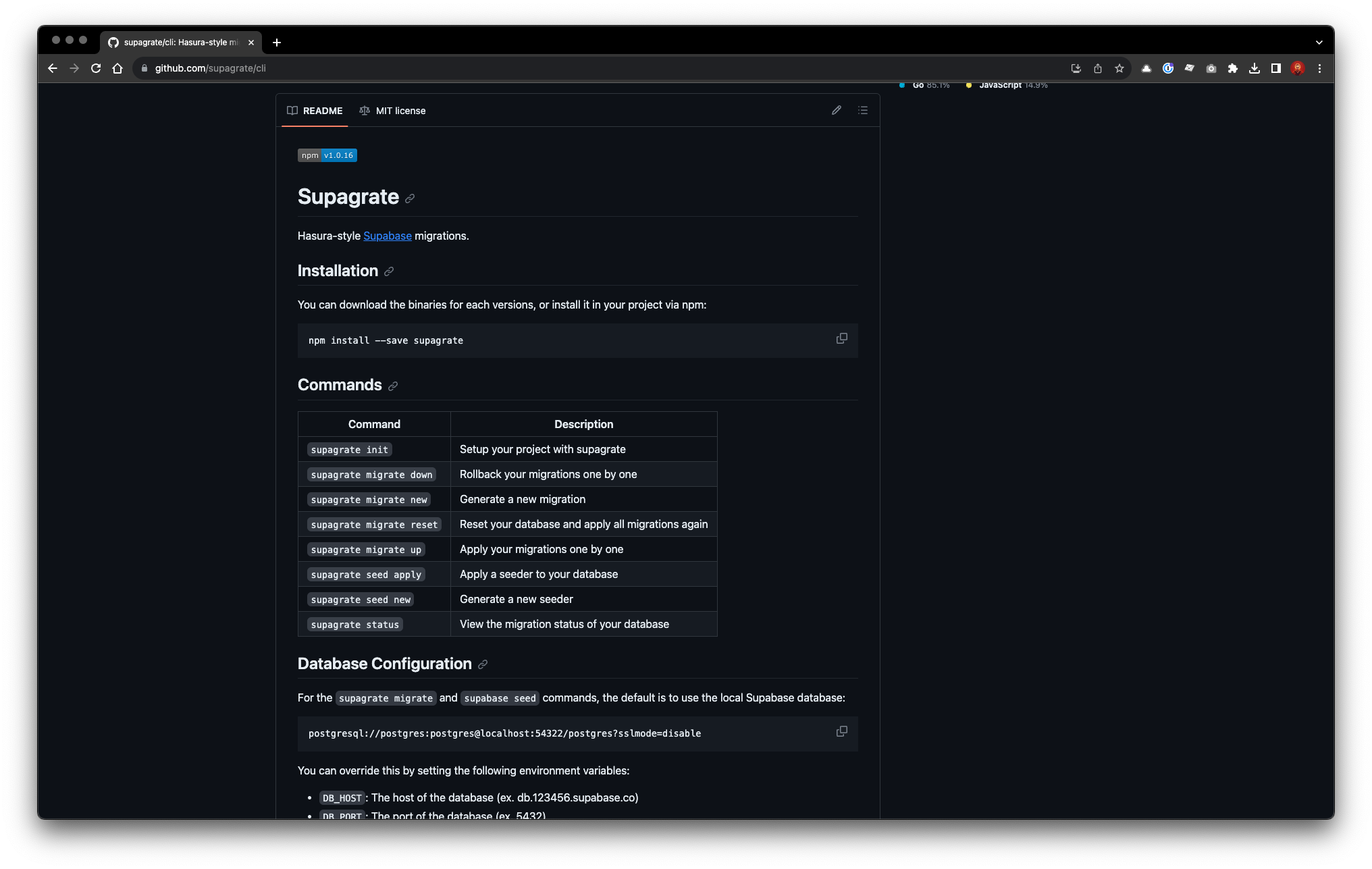Show browser downloads
The height and width of the screenshot is (869, 1372).
pyautogui.click(x=1255, y=68)
